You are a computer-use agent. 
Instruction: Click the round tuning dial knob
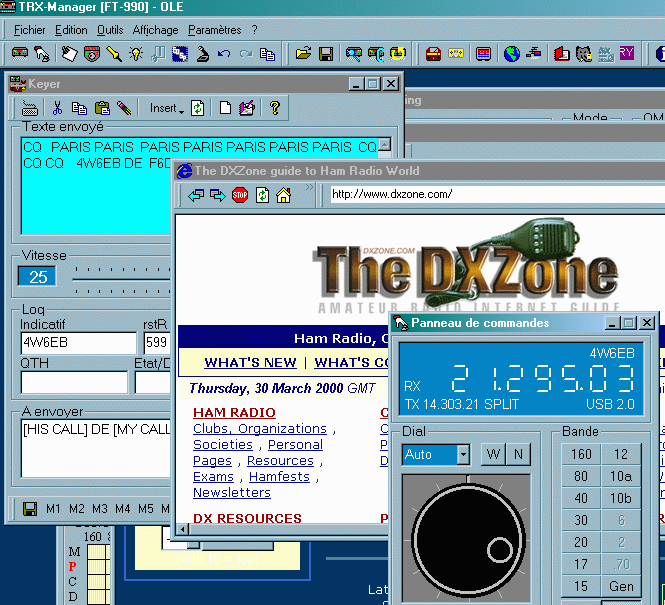coord(468,541)
